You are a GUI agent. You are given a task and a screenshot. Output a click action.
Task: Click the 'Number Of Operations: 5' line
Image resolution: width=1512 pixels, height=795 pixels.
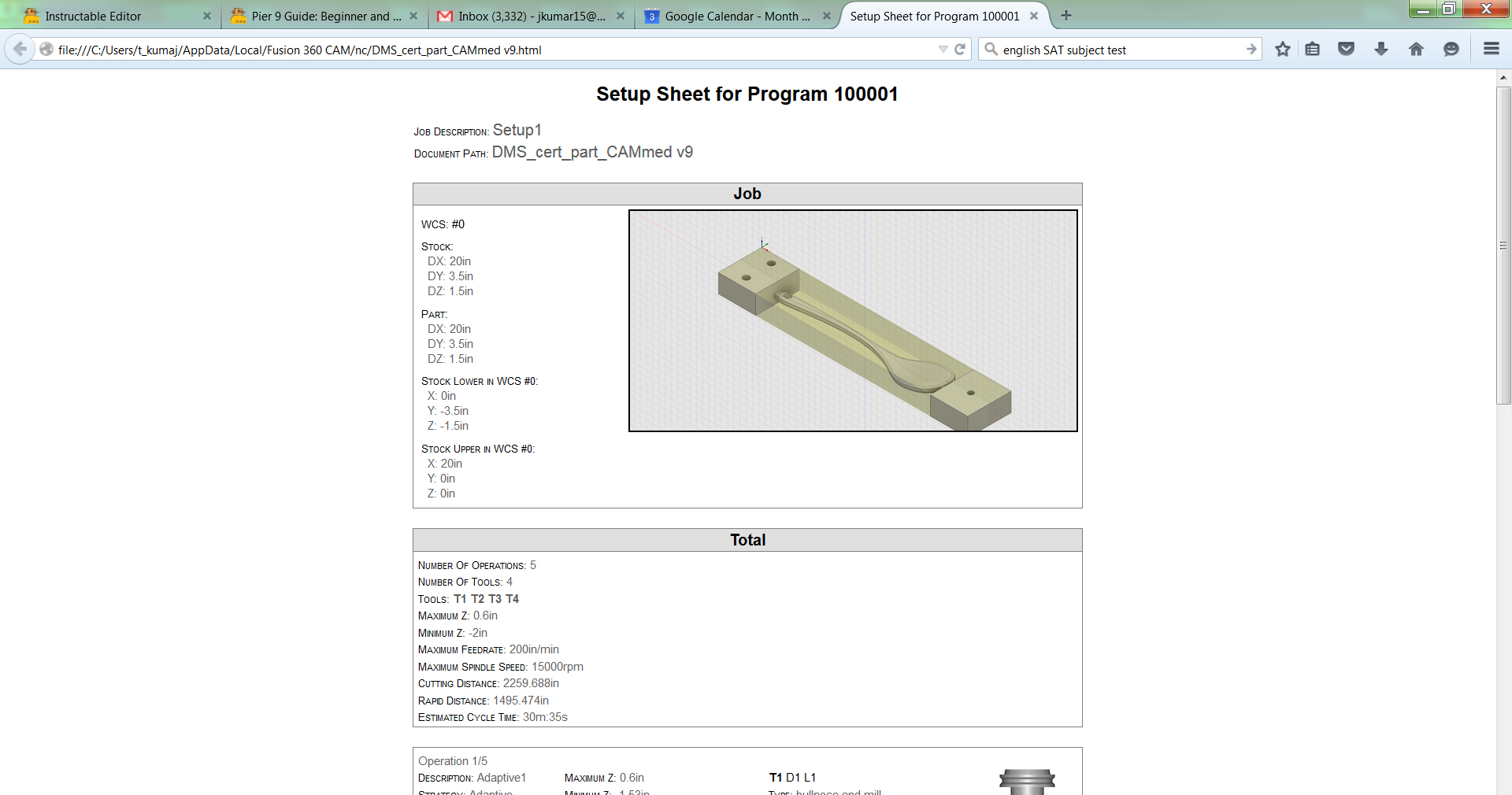point(477,565)
